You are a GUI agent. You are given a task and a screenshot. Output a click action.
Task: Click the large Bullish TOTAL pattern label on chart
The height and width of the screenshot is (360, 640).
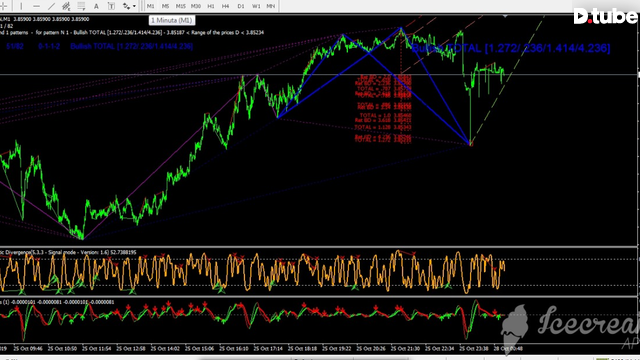pos(511,48)
